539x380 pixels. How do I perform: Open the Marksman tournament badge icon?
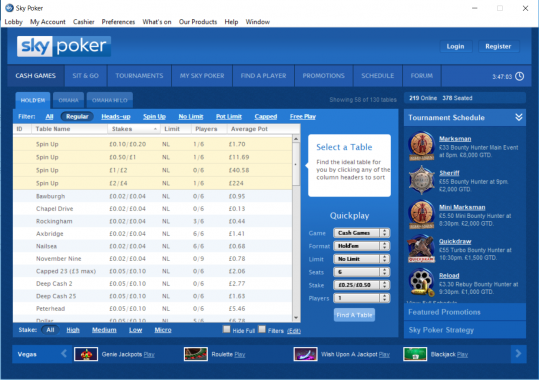[x=421, y=146]
